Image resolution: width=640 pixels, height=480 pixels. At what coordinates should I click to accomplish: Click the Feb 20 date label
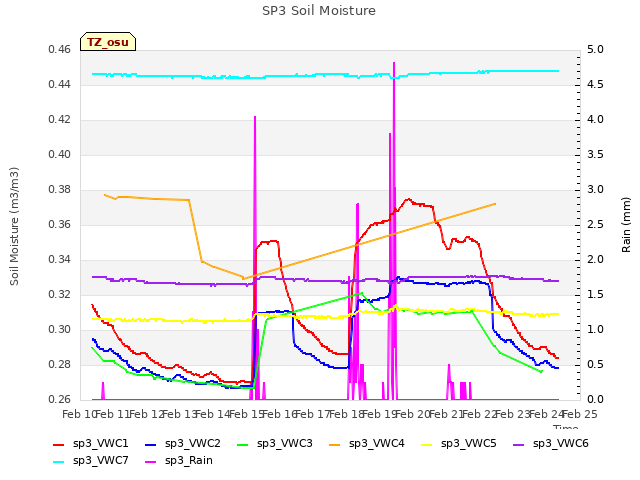413,415
